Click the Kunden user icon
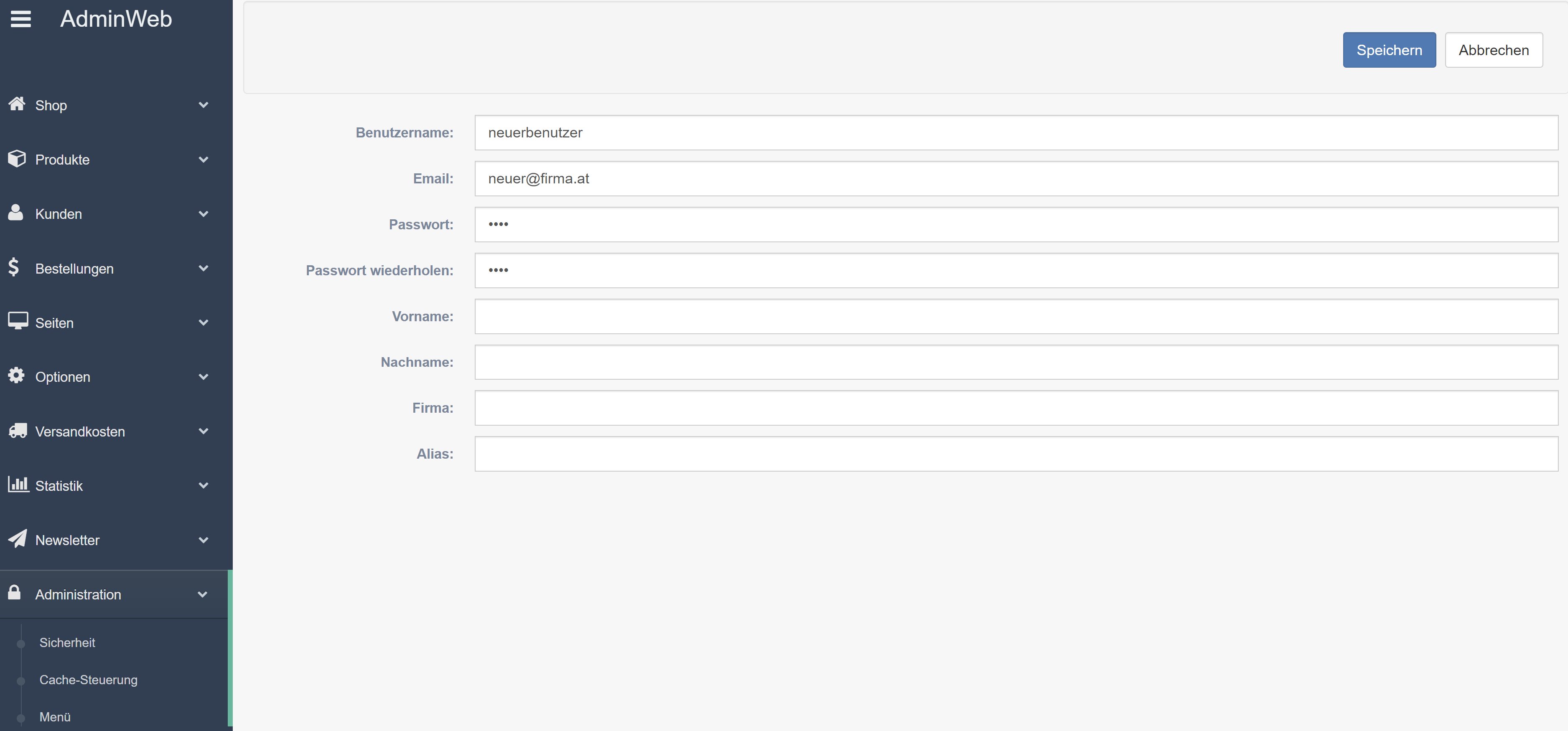 pos(16,213)
